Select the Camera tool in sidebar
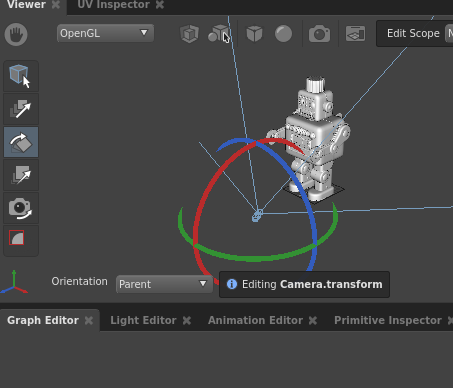453x388 pixels. point(21,208)
